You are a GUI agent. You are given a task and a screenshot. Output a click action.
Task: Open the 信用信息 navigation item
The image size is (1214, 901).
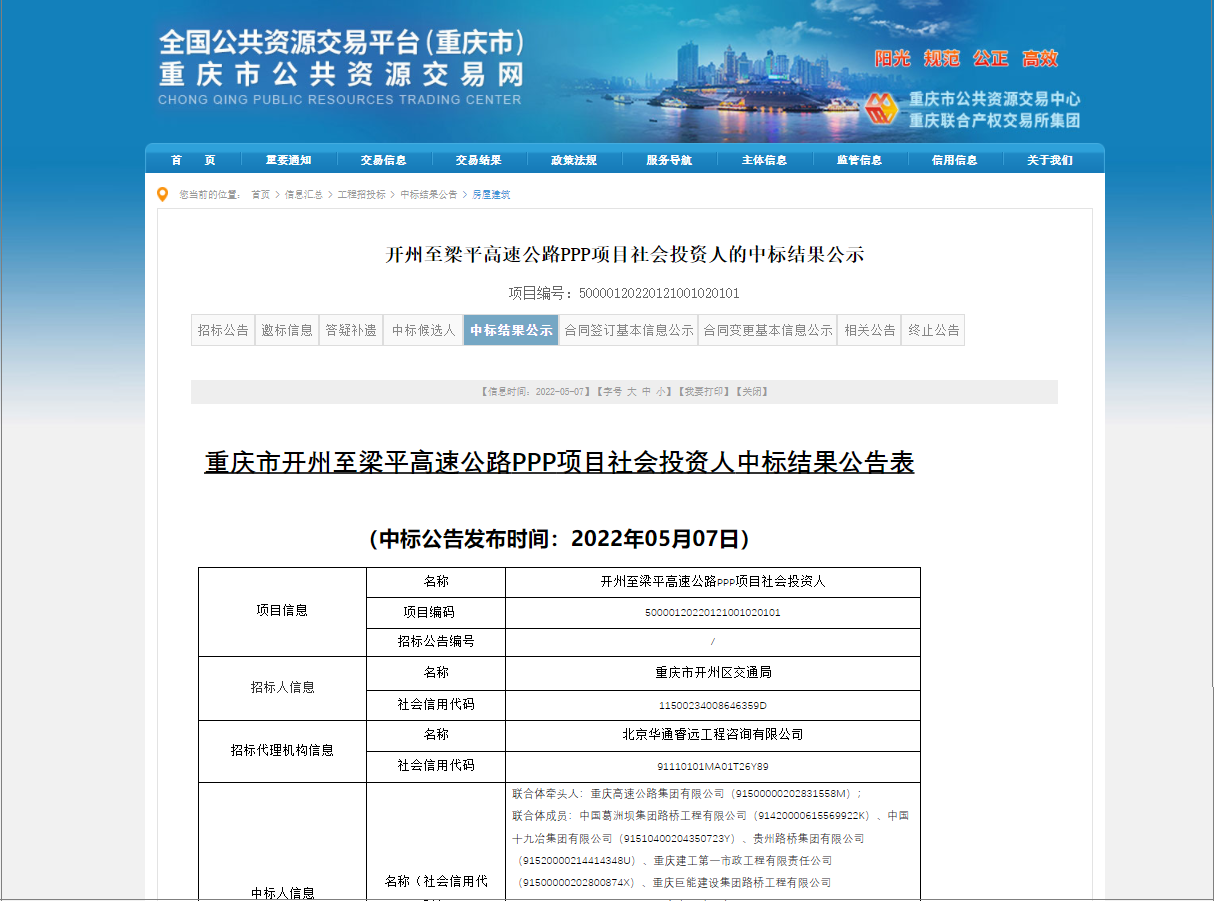tap(954, 160)
